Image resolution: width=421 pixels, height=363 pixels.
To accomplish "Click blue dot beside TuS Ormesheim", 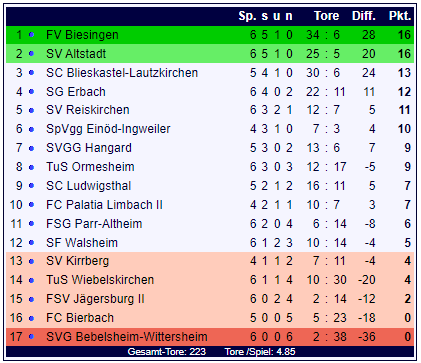I will 32,167.
